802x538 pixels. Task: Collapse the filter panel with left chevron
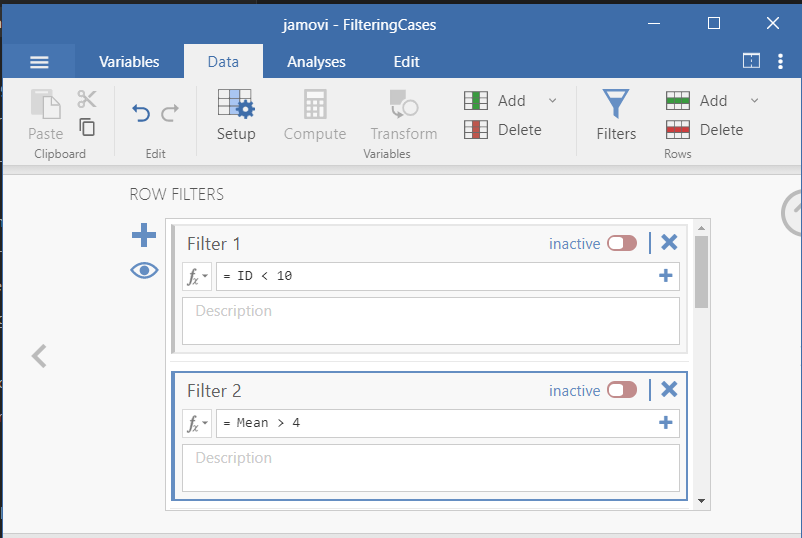[39, 356]
